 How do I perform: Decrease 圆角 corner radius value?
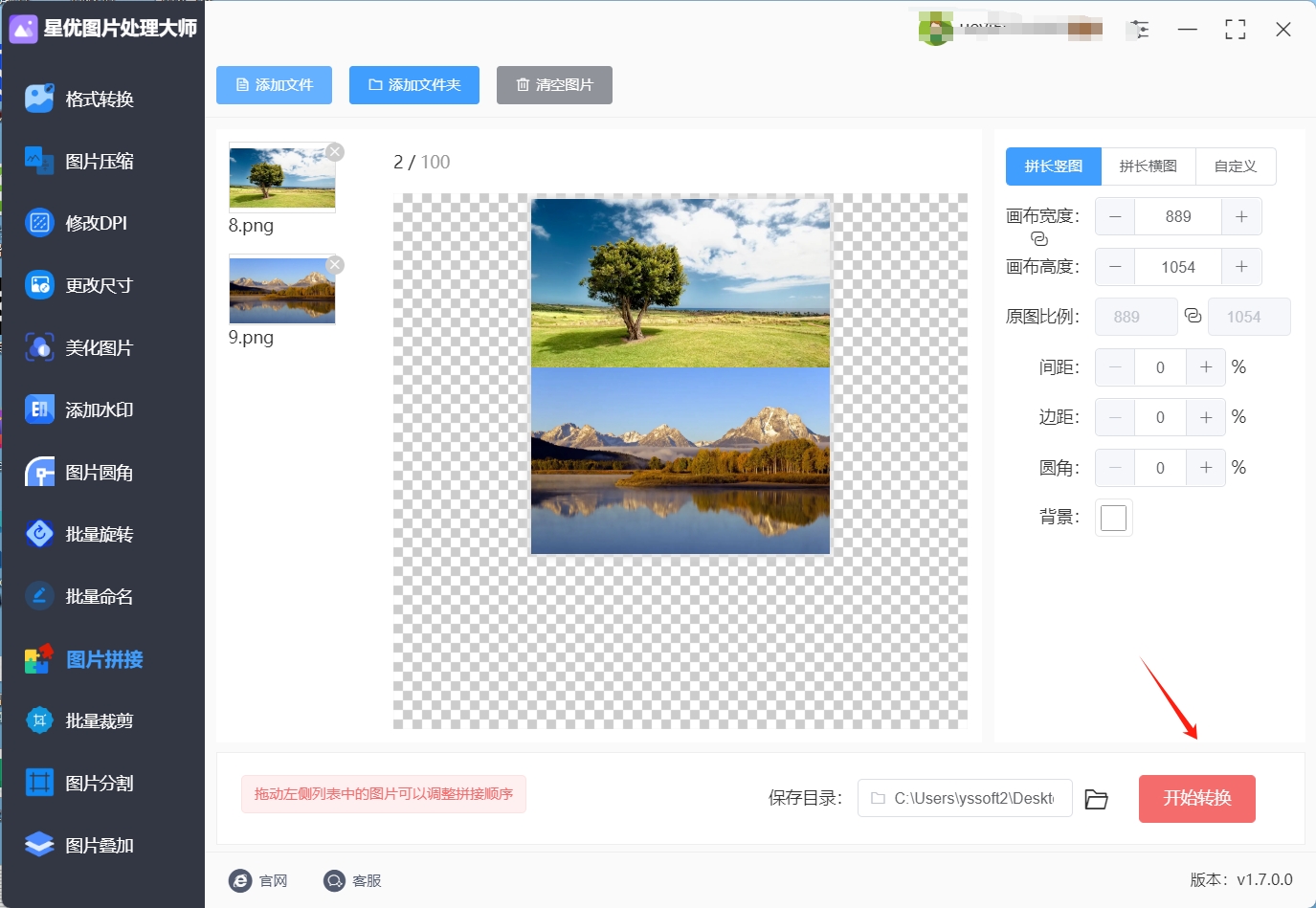pos(1115,468)
